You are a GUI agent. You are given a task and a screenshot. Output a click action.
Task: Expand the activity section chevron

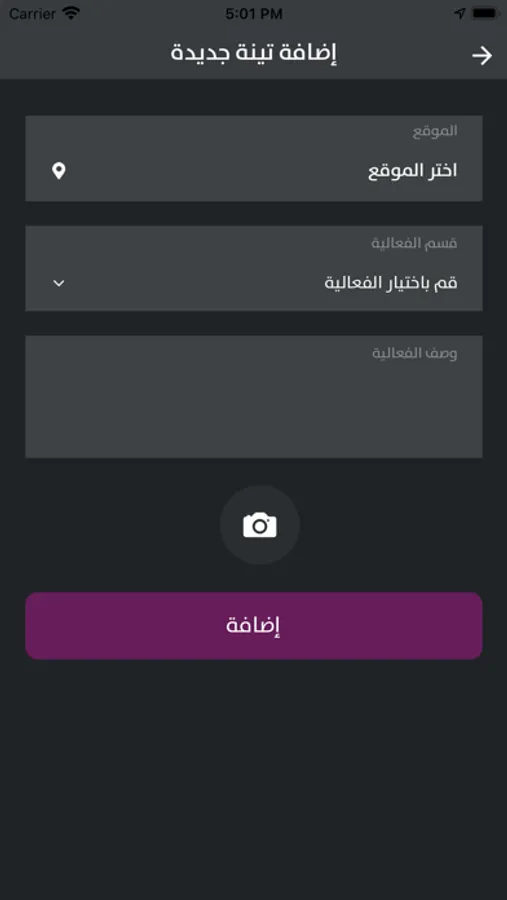click(59, 283)
